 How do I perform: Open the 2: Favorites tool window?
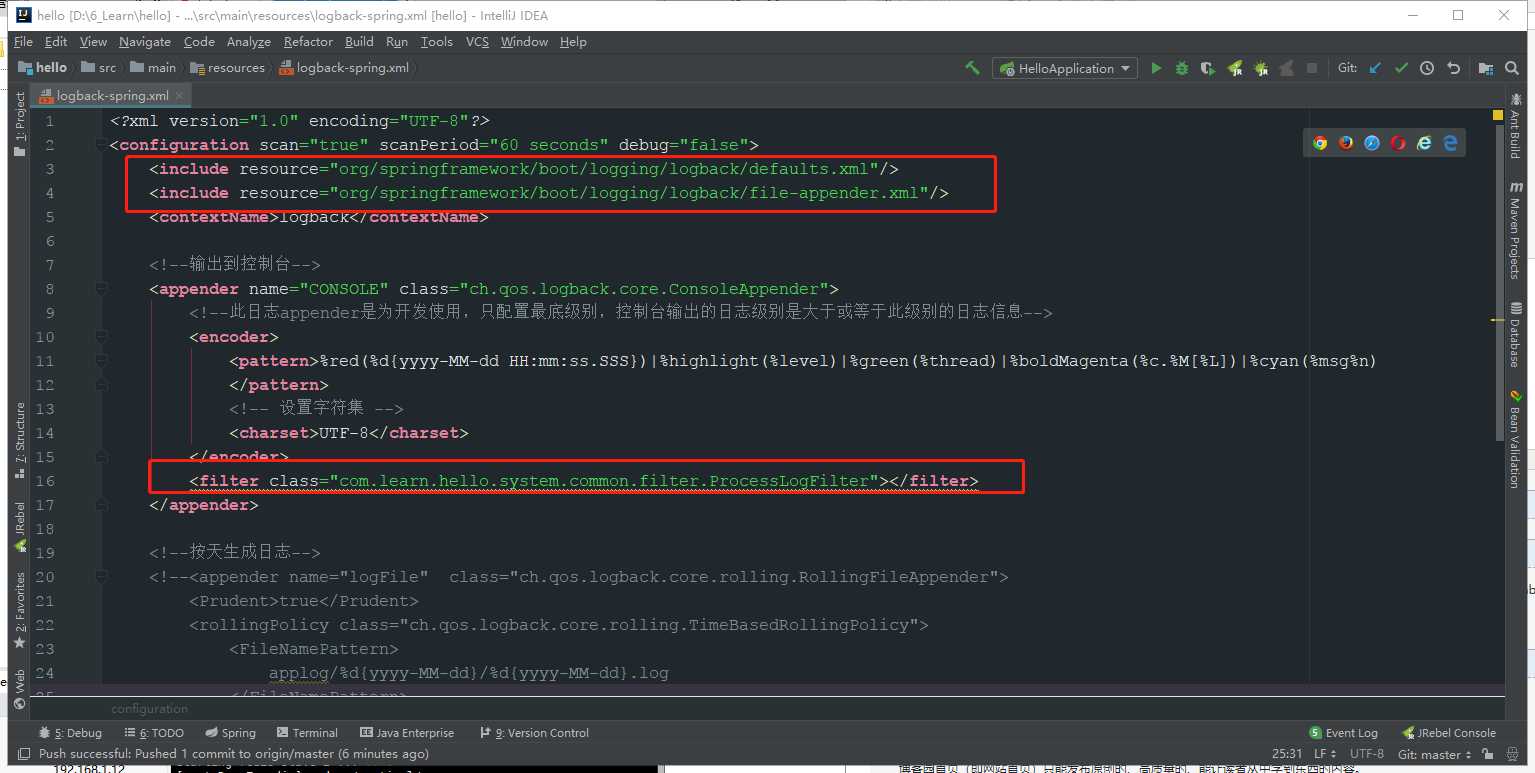[x=19, y=610]
